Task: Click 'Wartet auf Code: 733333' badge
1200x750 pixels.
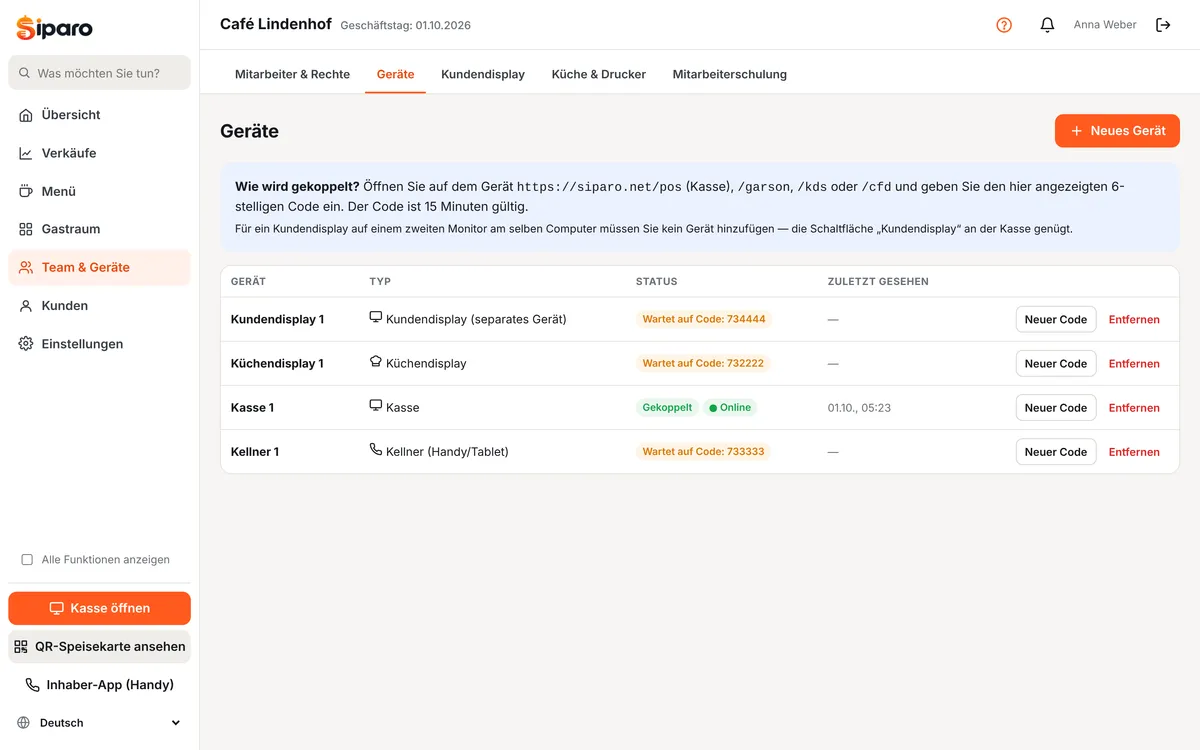Action: [704, 451]
